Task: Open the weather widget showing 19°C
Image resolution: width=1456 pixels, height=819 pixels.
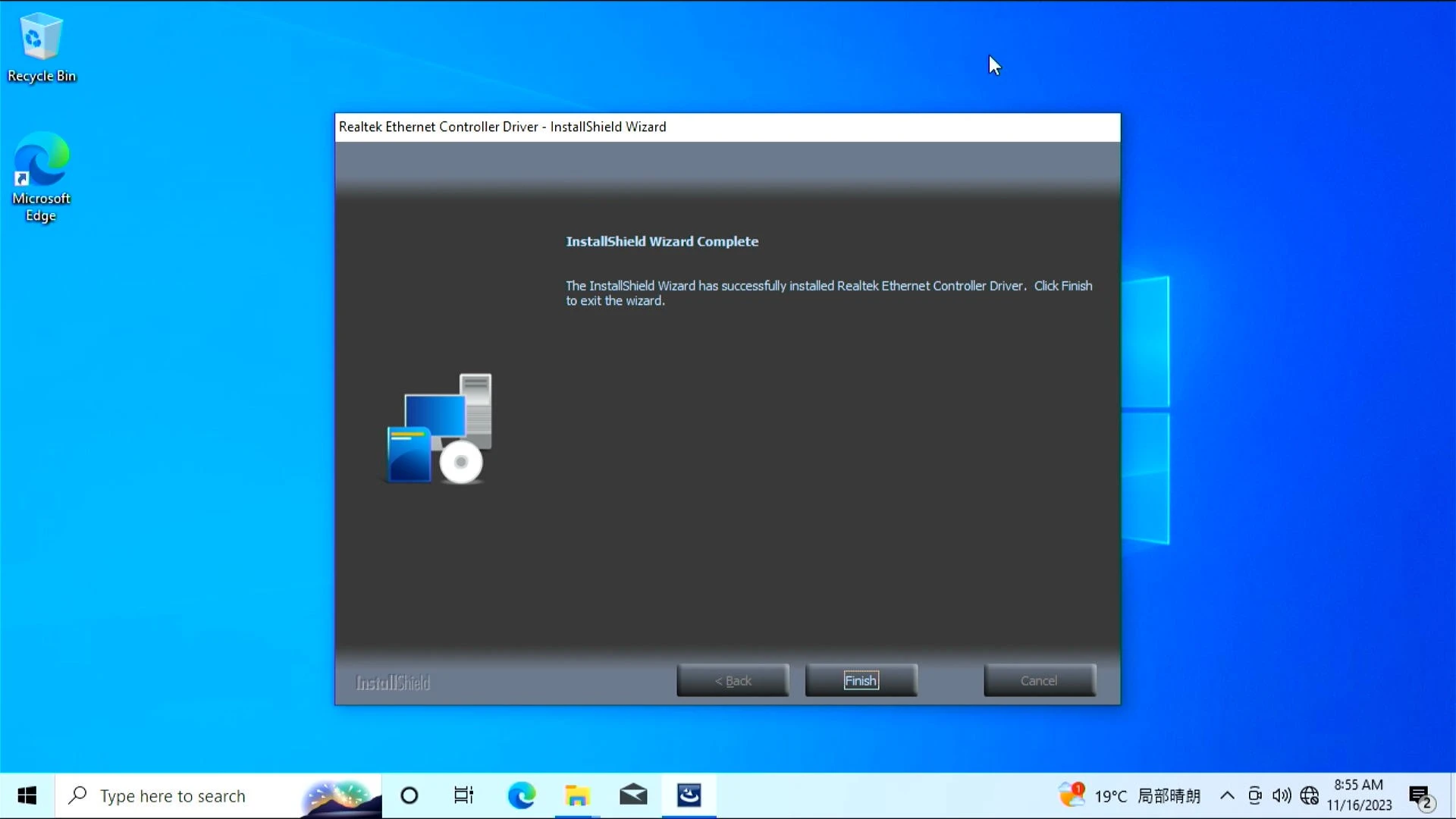Action: 1130,795
